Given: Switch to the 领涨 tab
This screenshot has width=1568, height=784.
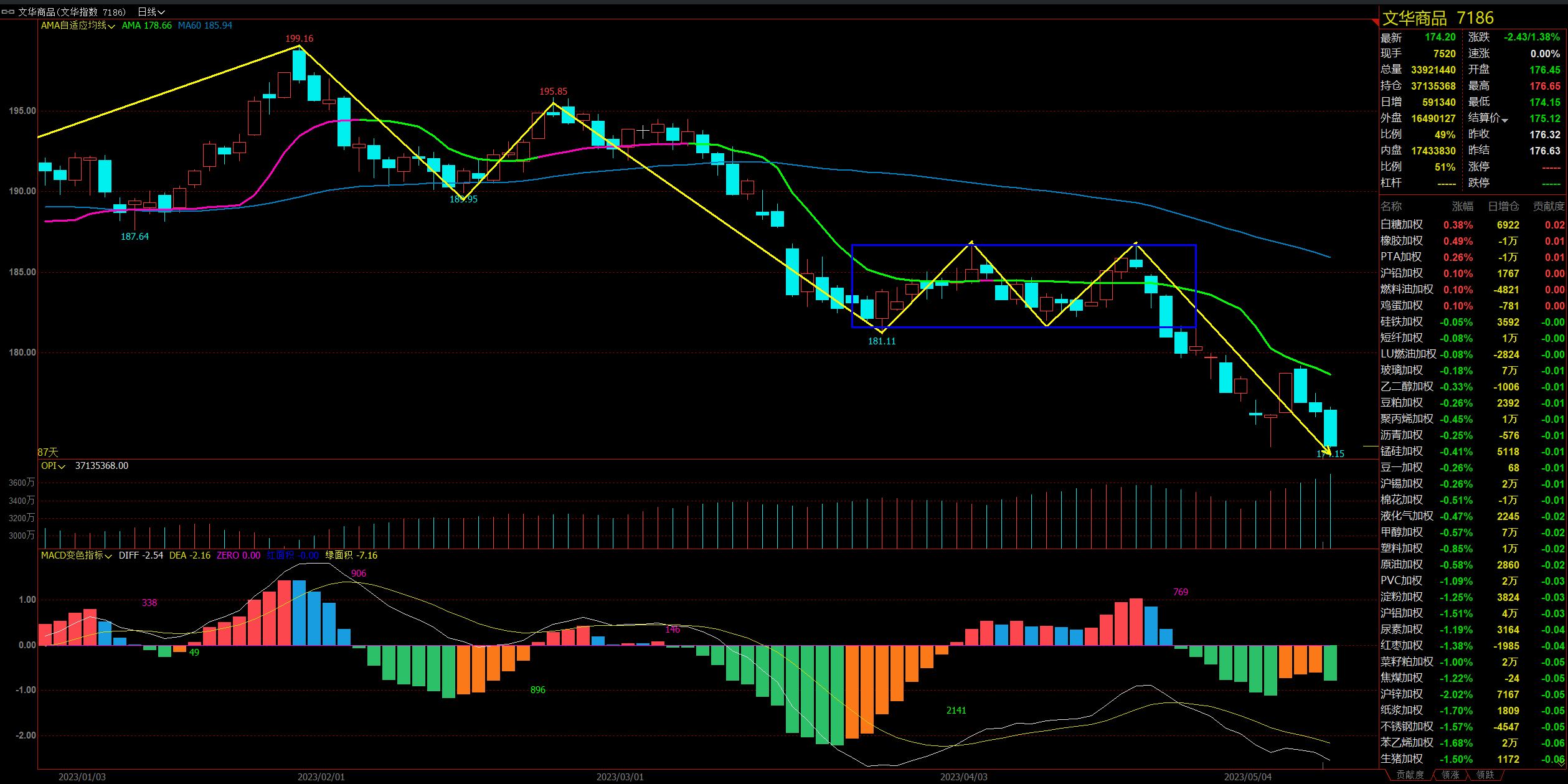Looking at the screenshot, I should pos(1450,775).
